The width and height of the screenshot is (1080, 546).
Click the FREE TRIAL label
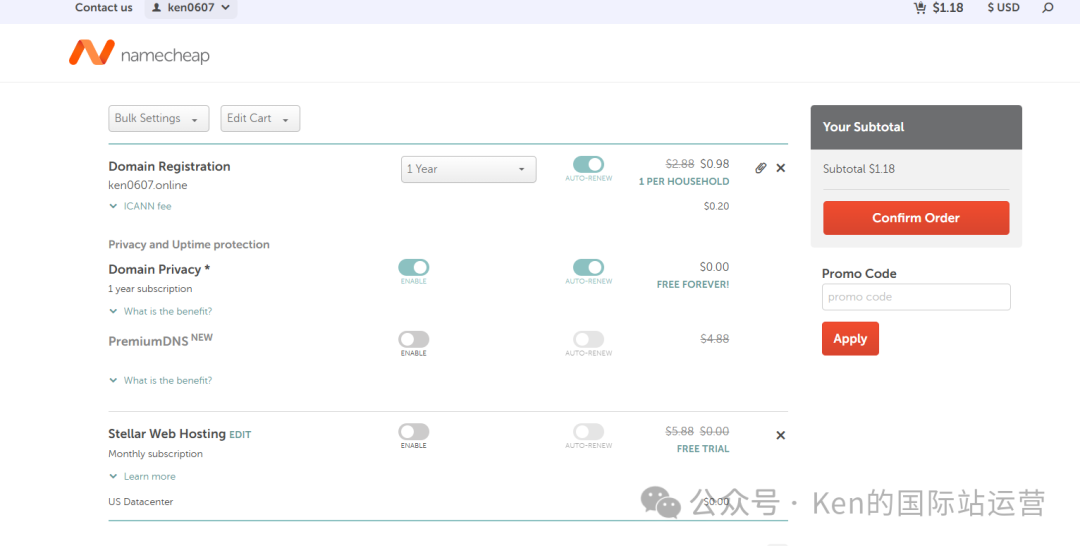[703, 449]
